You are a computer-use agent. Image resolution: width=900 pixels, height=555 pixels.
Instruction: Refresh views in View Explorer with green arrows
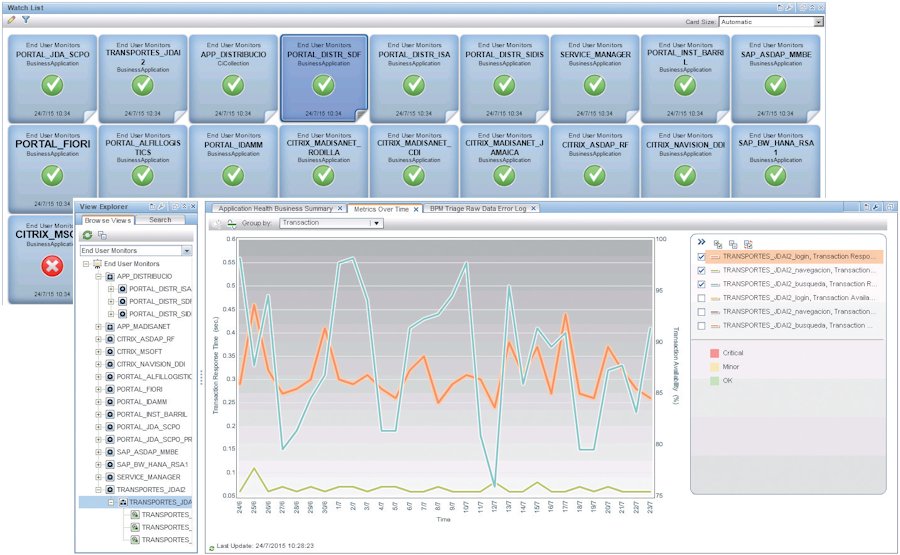88,235
